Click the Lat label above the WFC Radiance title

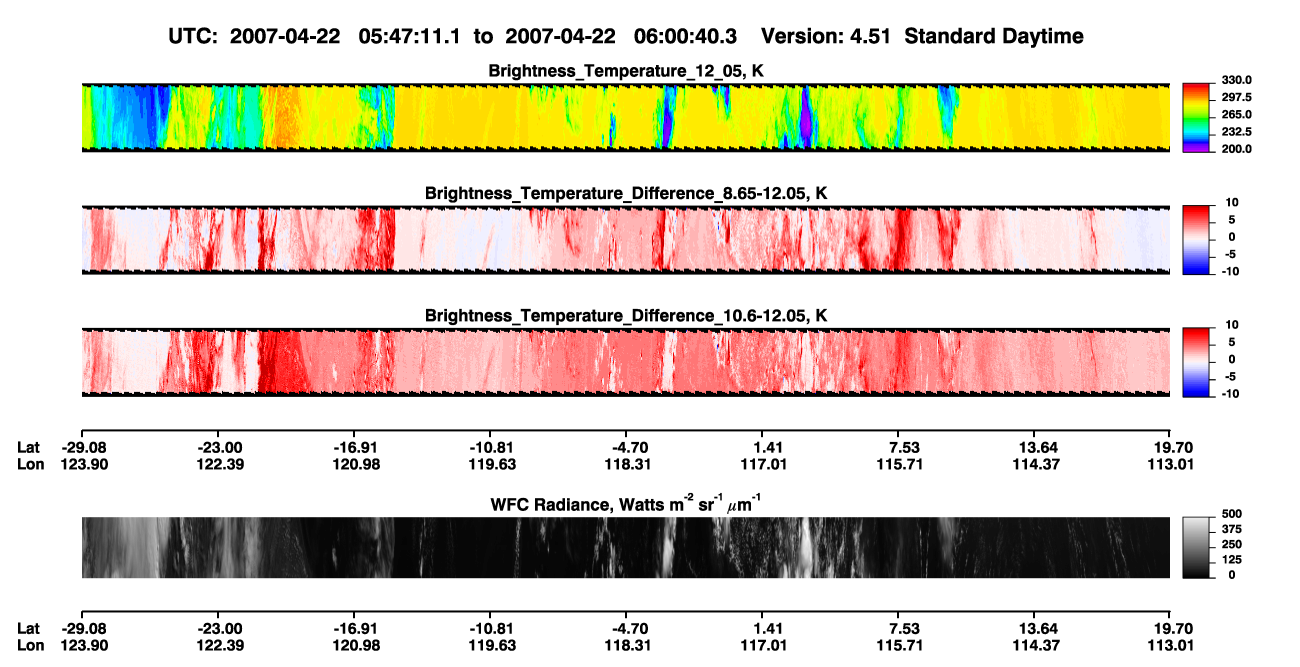point(28,448)
